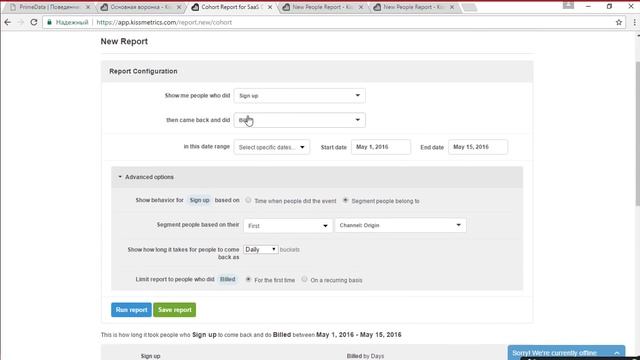Screen dimensions: 640x360
Task: Open the 'First' segment dropdown
Action: [x=288, y=225]
